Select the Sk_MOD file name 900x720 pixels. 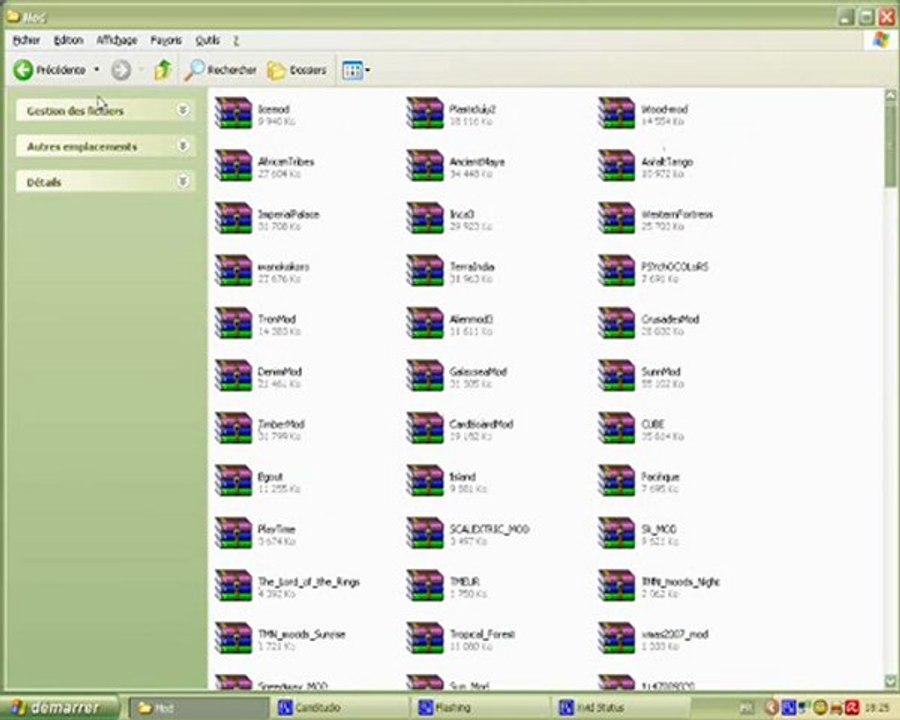point(659,529)
